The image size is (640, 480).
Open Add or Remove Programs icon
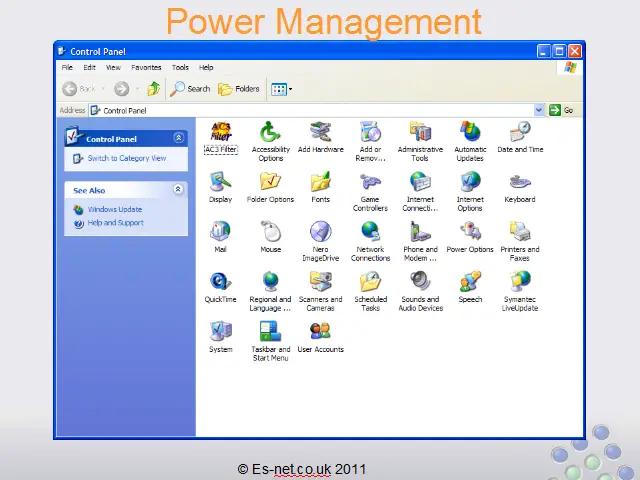[370, 141]
